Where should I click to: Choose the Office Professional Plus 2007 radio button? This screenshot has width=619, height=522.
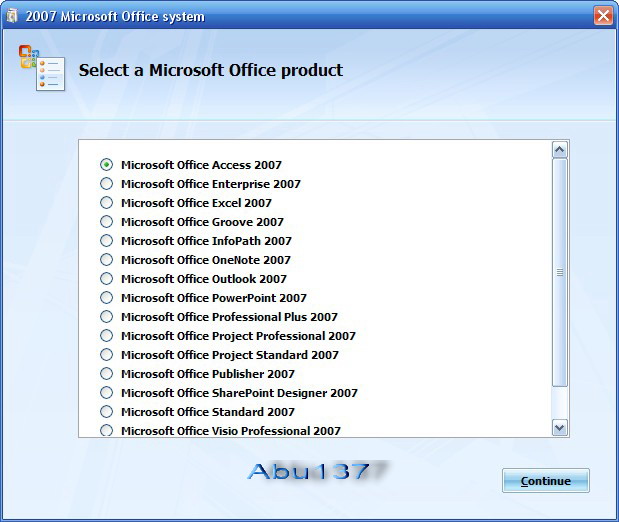[106, 316]
